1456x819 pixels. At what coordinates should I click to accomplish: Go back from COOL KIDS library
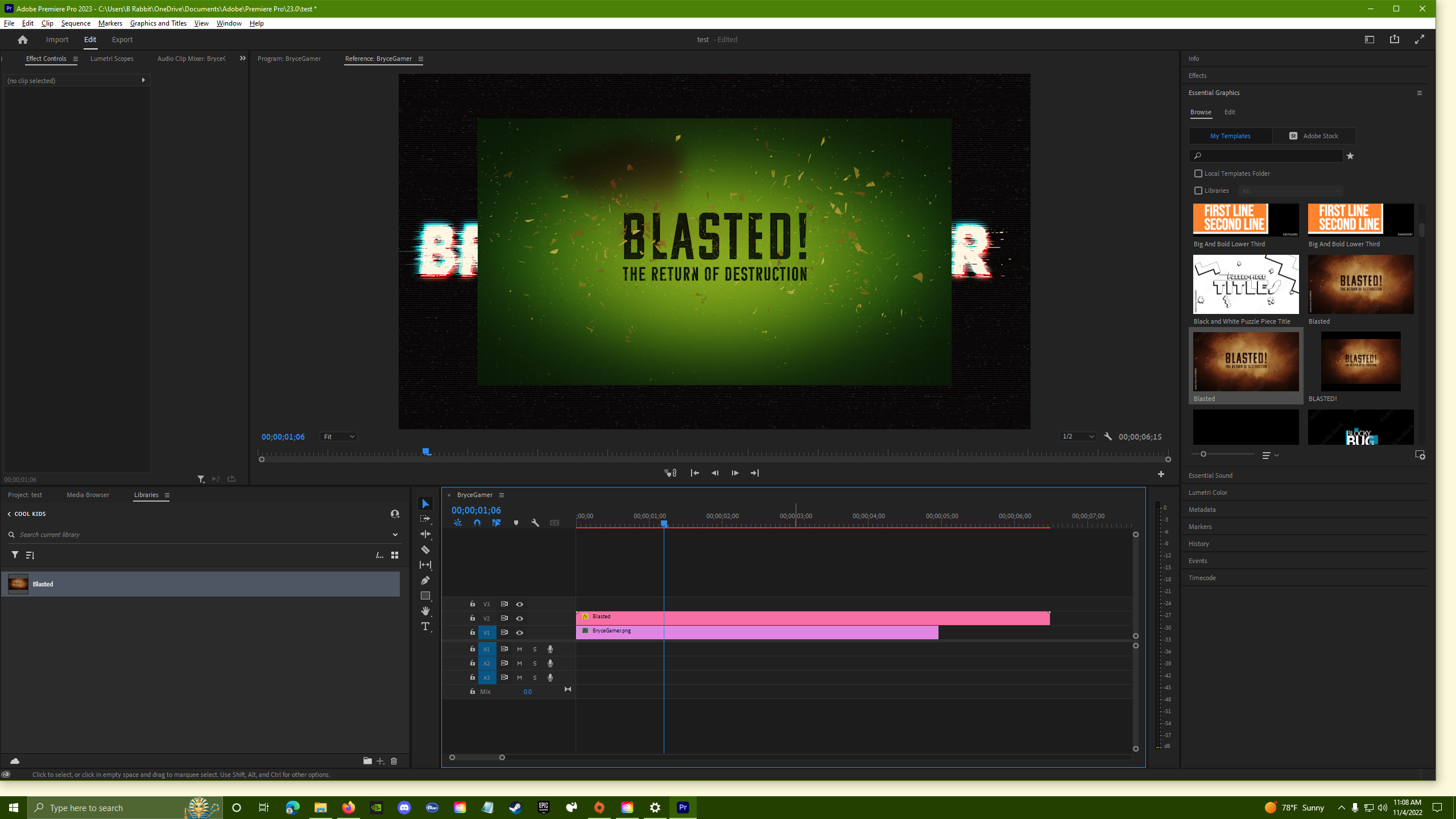point(9,514)
